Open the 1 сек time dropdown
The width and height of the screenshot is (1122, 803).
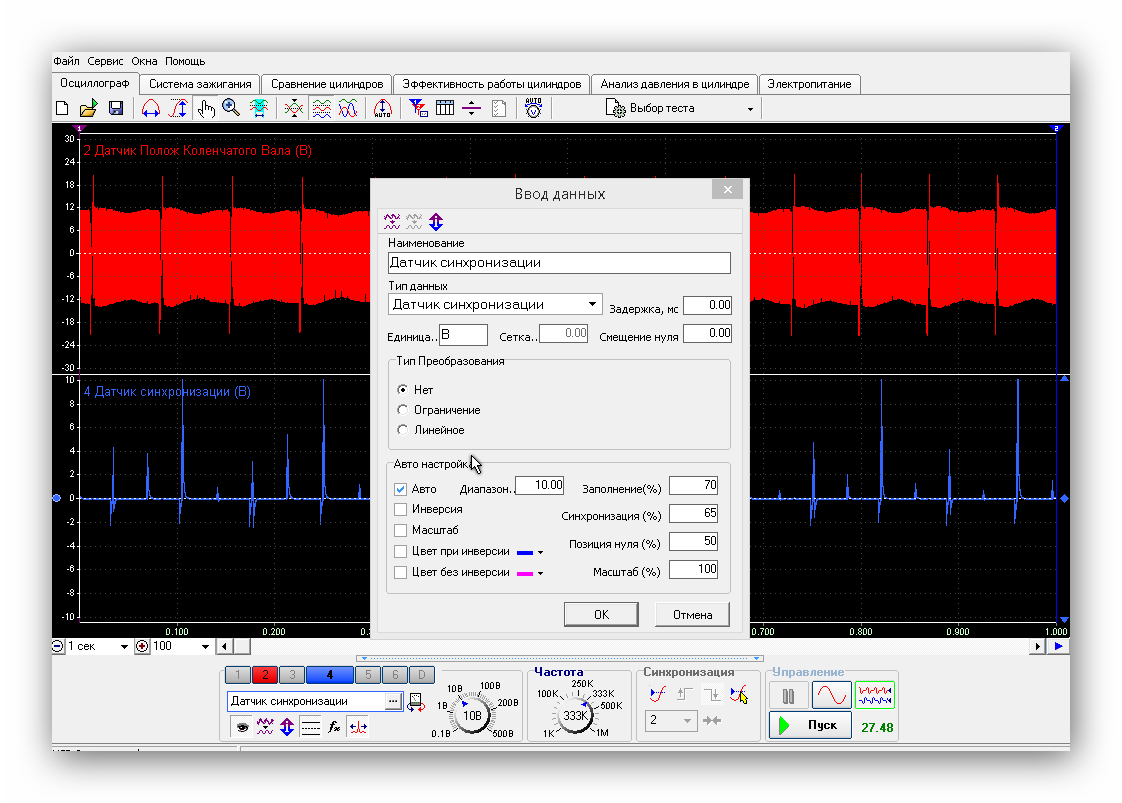124,646
